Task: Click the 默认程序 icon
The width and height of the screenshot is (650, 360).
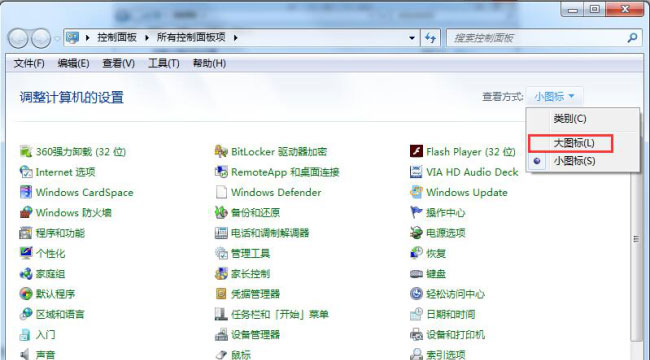Action: point(26,294)
